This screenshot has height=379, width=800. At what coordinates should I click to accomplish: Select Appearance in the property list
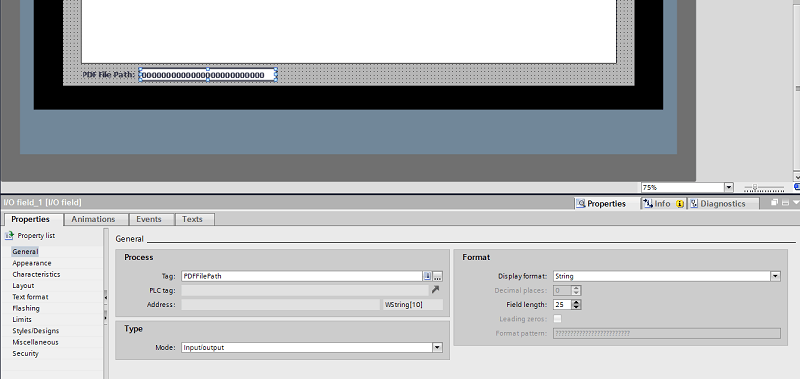tap(32, 263)
